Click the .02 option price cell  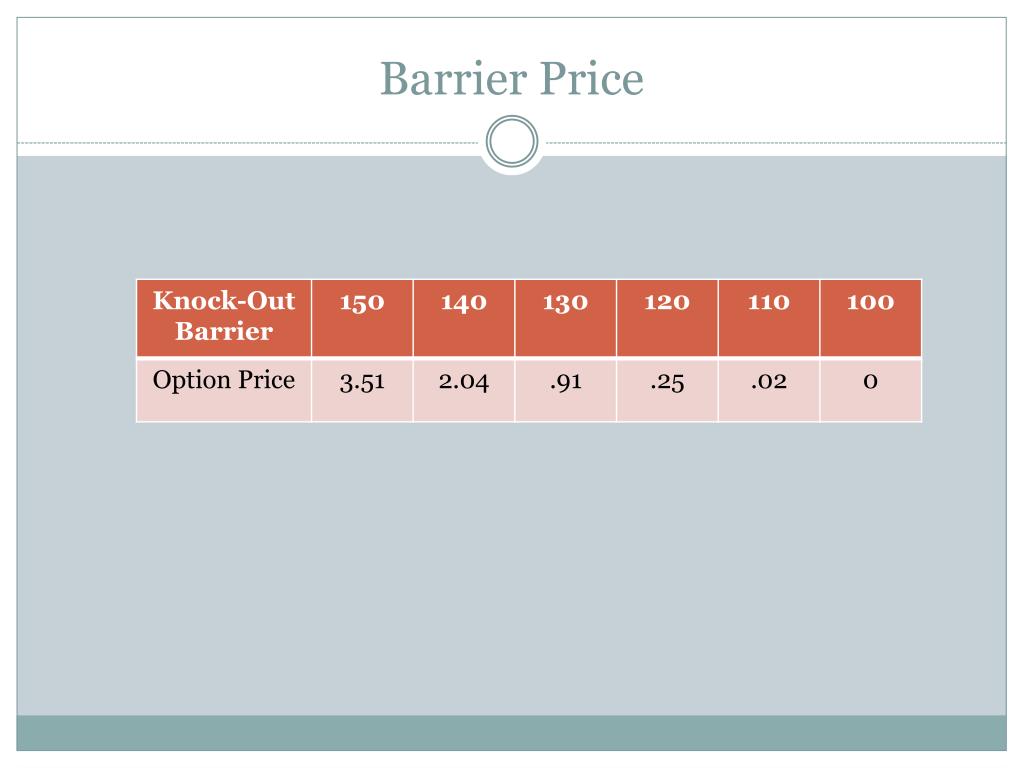coord(769,390)
